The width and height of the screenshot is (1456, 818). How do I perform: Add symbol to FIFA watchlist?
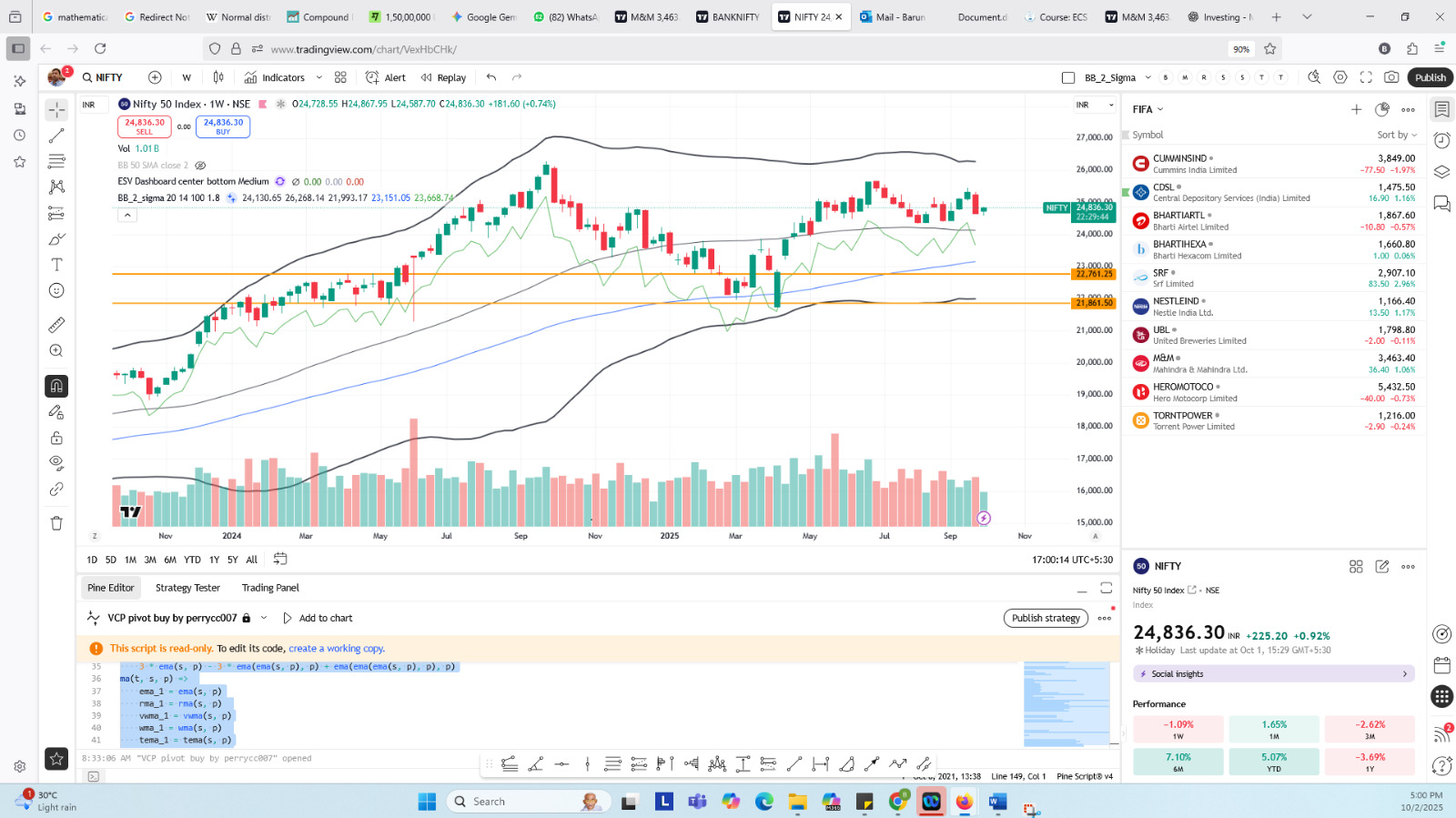click(1356, 109)
